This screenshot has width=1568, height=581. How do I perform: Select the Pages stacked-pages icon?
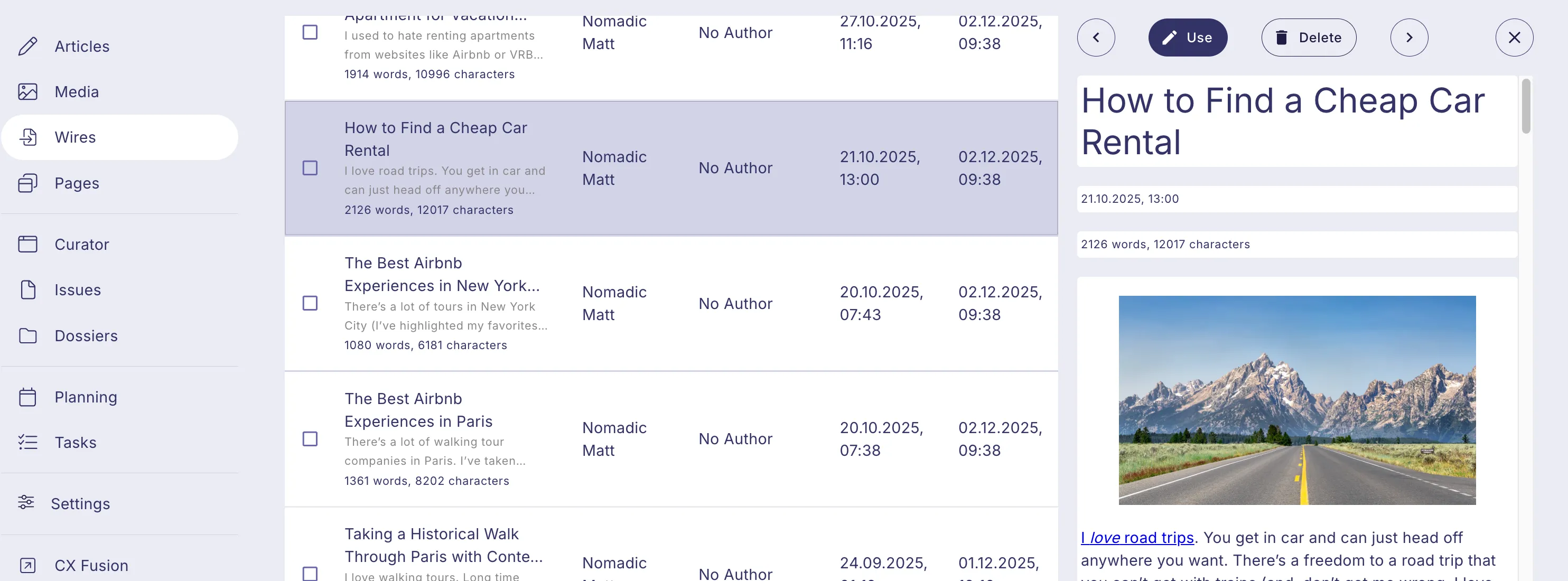coord(27,183)
